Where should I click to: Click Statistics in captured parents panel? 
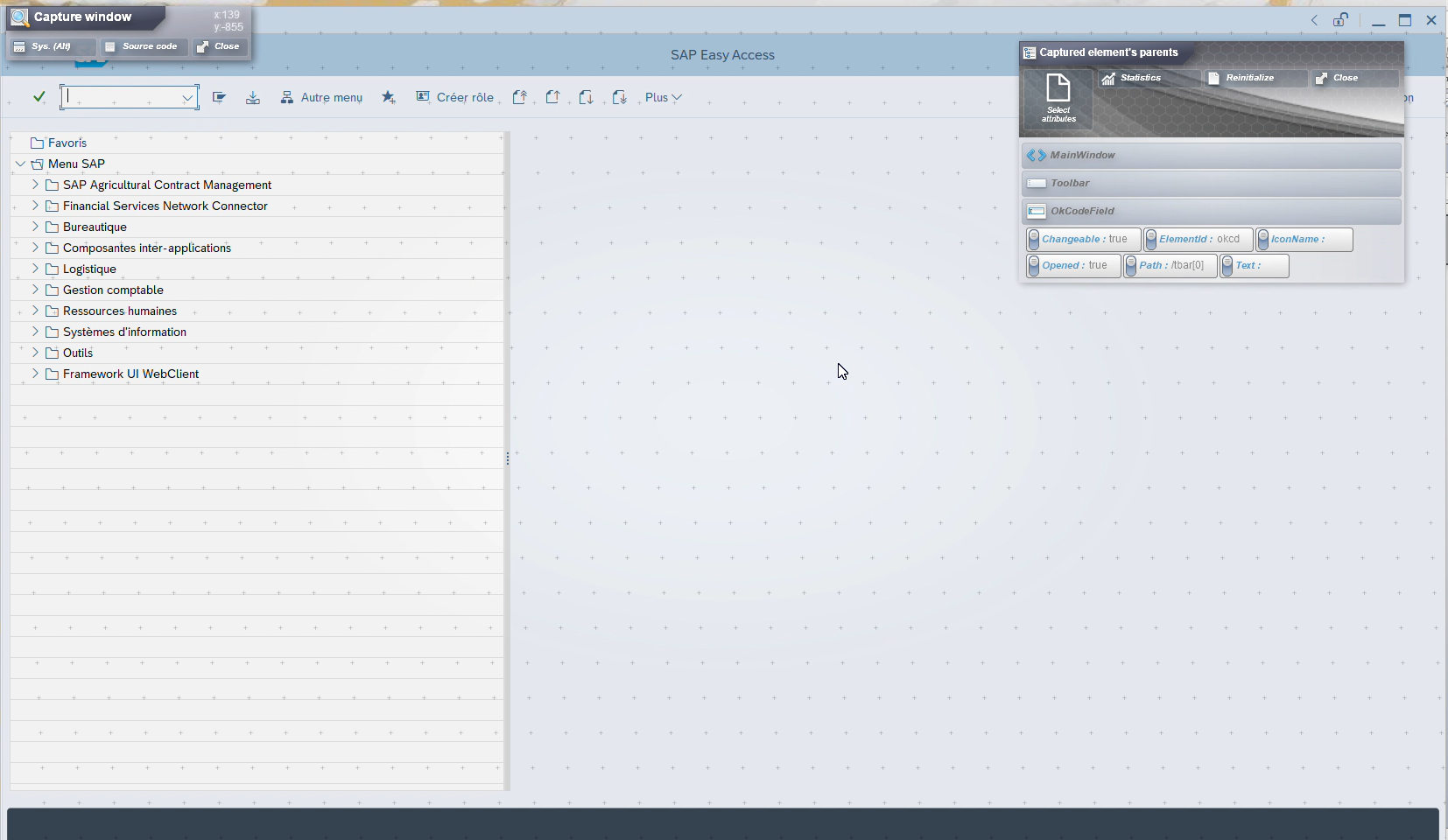point(1149,78)
